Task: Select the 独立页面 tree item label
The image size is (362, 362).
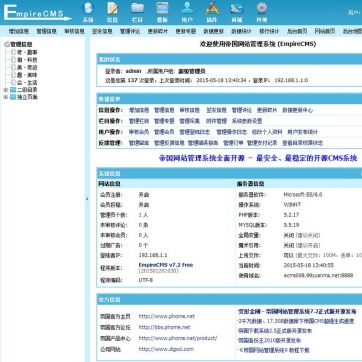Action: tap(27, 97)
